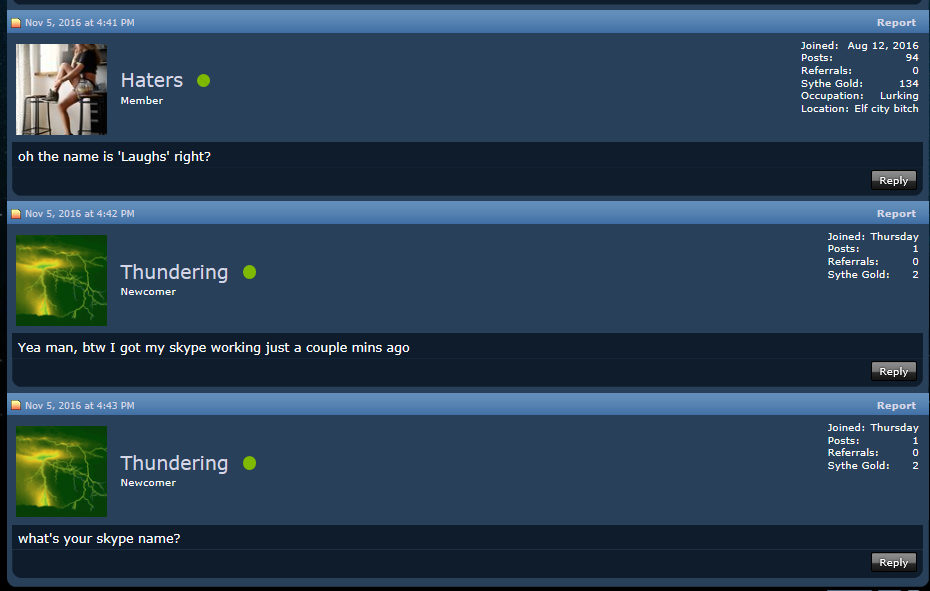Open Thundering username in the 4:42 PM post
930x591 pixels.
174,272
